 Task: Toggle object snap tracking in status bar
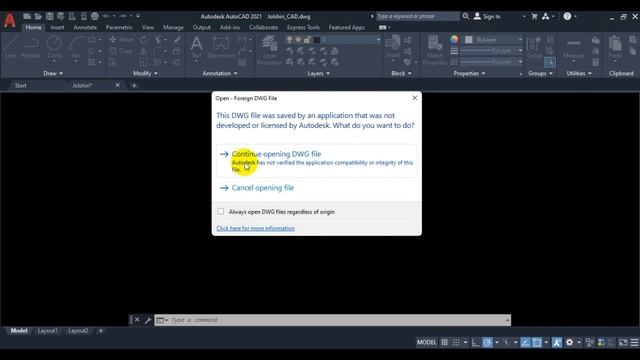click(x=525, y=342)
